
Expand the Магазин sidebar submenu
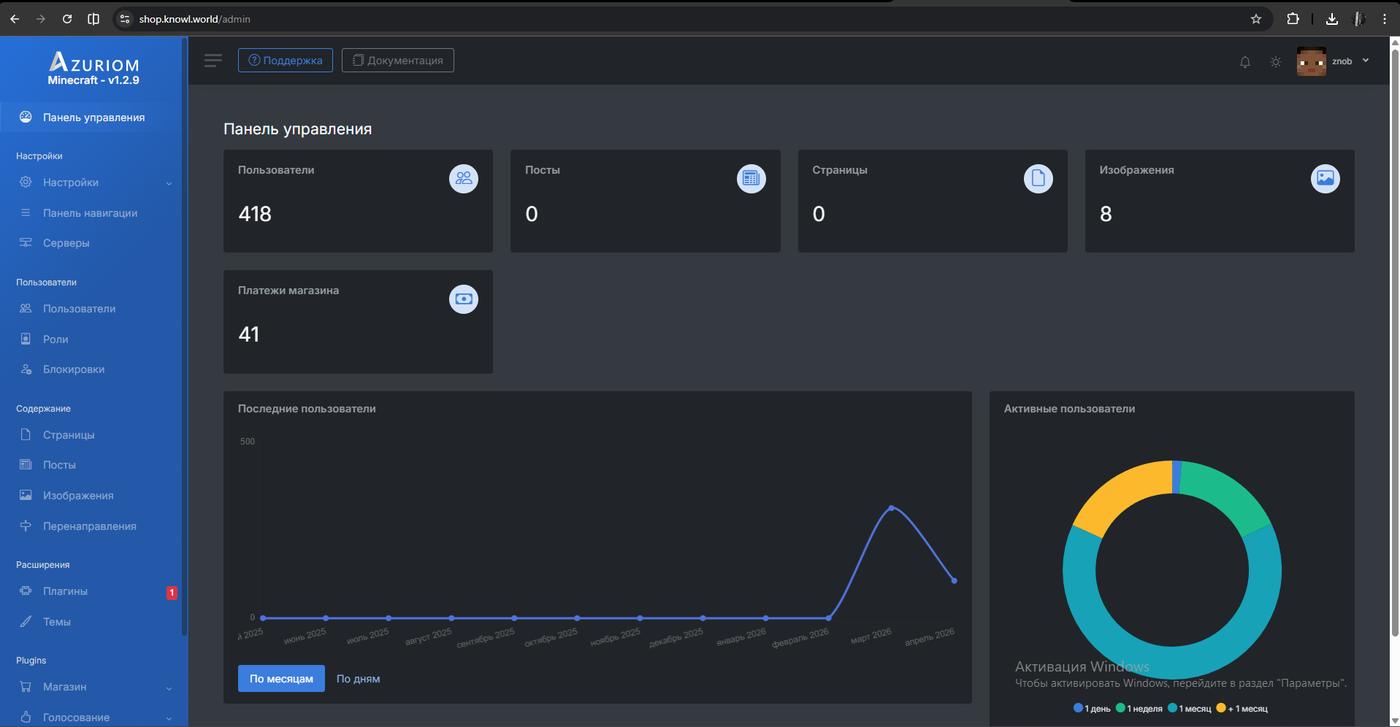[x=93, y=687]
